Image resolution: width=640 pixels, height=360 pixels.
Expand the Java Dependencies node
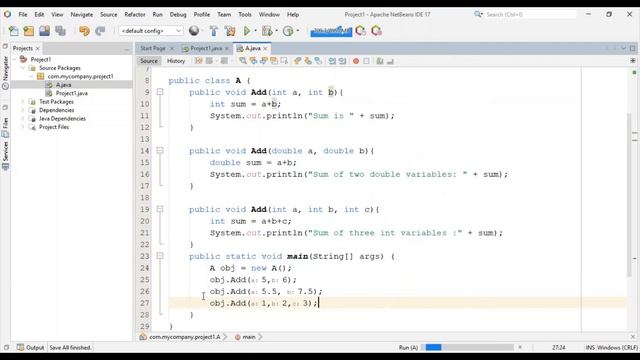tap(23, 119)
